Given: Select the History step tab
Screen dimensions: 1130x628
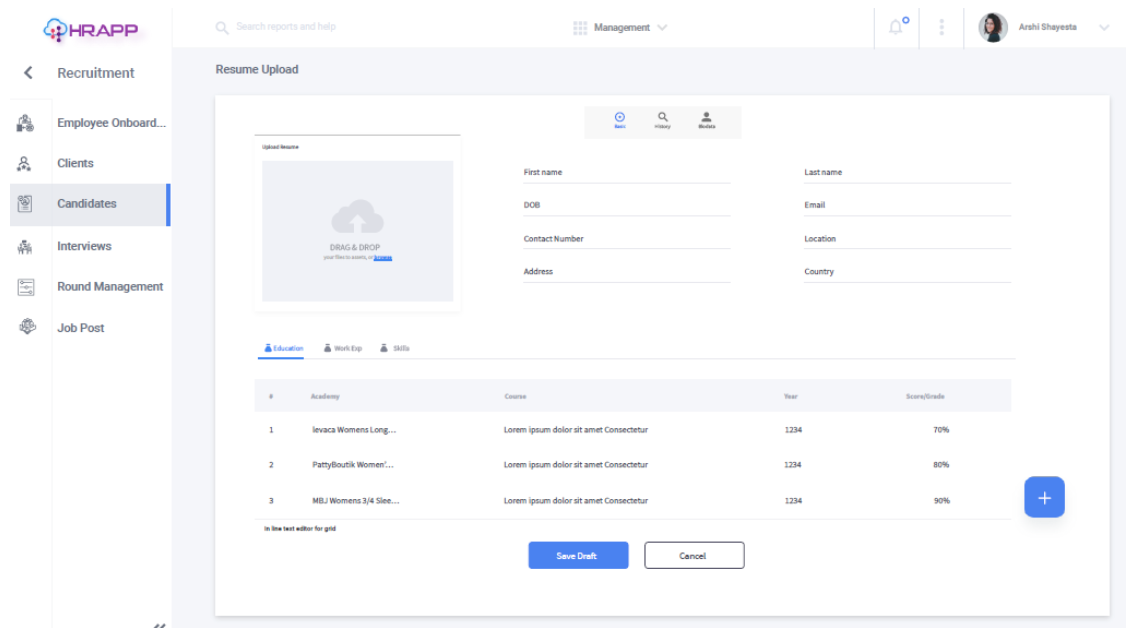Looking at the screenshot, I should (x=662, y=120).
